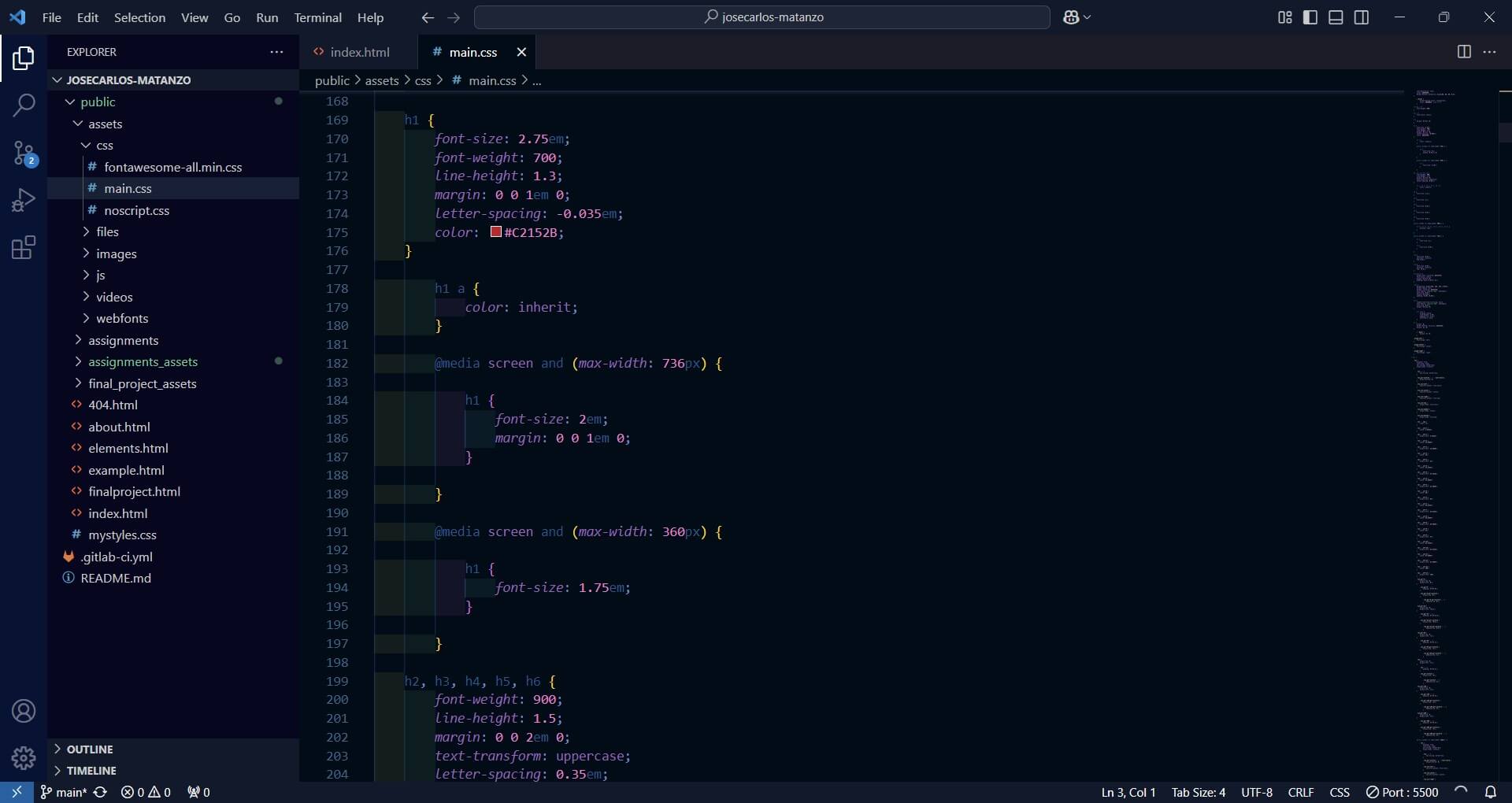Open editor more actions ellipsis
1512x803 pixels.
point(1490,52)
